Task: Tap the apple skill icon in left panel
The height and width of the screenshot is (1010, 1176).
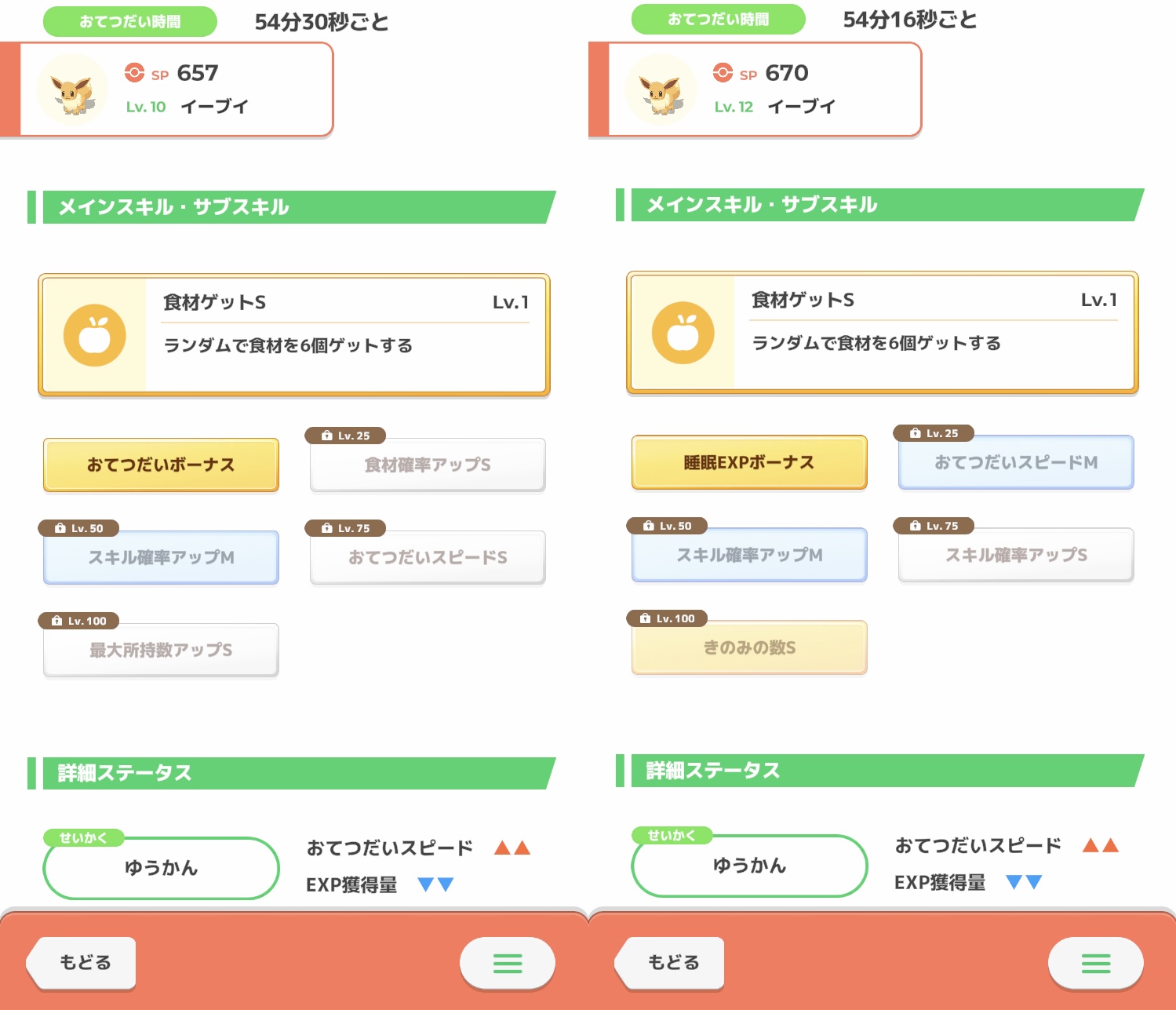Action: coord(95,335)
